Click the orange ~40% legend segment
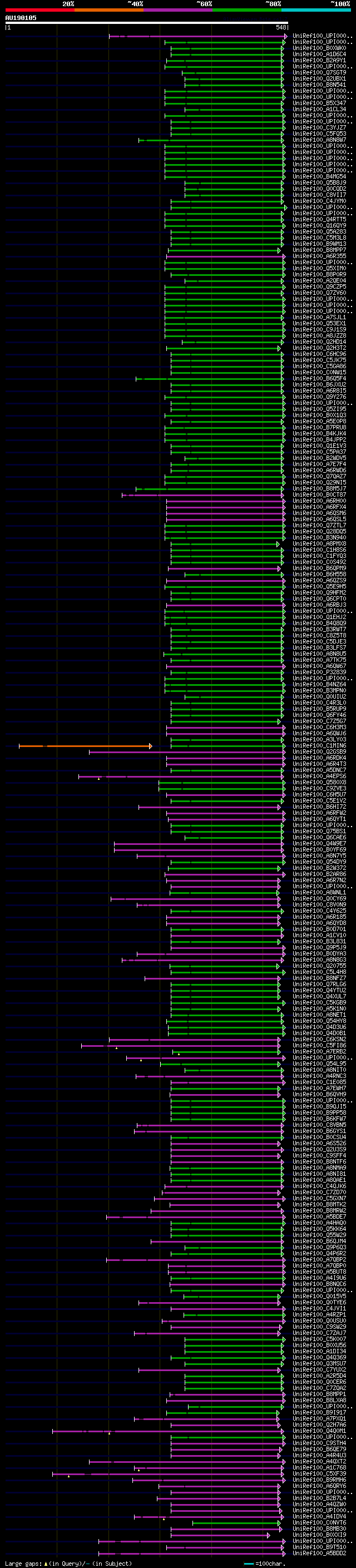The width and height of the screenshot is (356, 1568). coord(109,10)
